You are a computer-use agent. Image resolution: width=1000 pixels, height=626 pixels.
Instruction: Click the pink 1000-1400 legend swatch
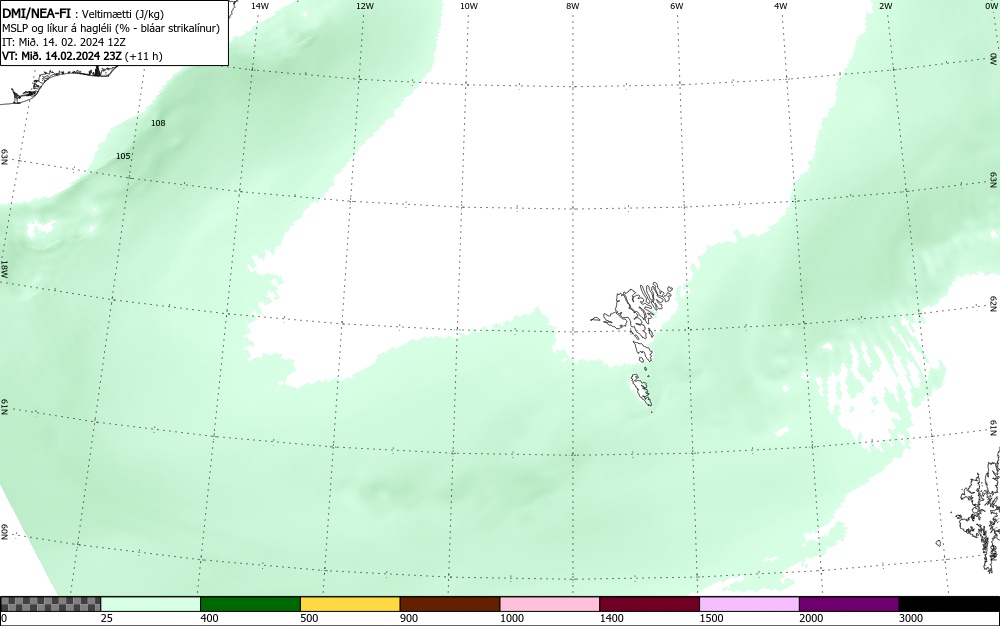coord(550,604)
